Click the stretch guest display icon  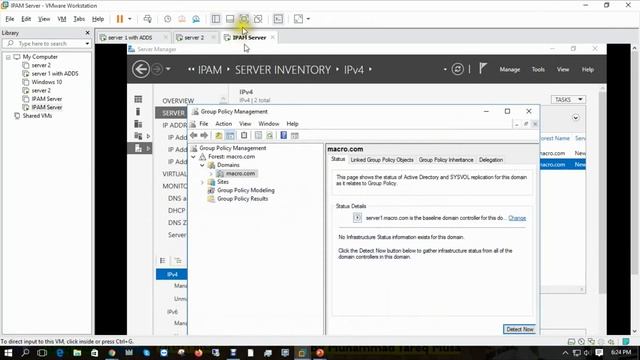pyautogui.click(x=298, y=19)
